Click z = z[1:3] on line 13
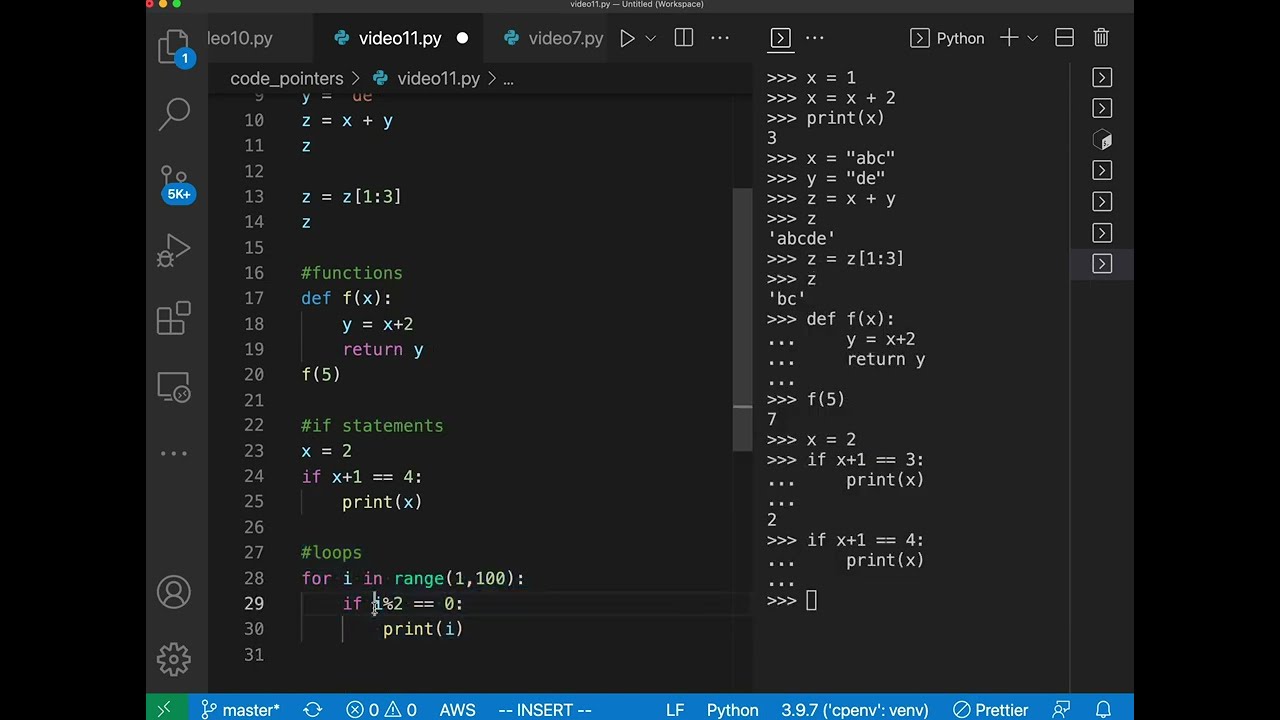The width and height of the screenshot is (1280, 720). click(x=351, y=197)
